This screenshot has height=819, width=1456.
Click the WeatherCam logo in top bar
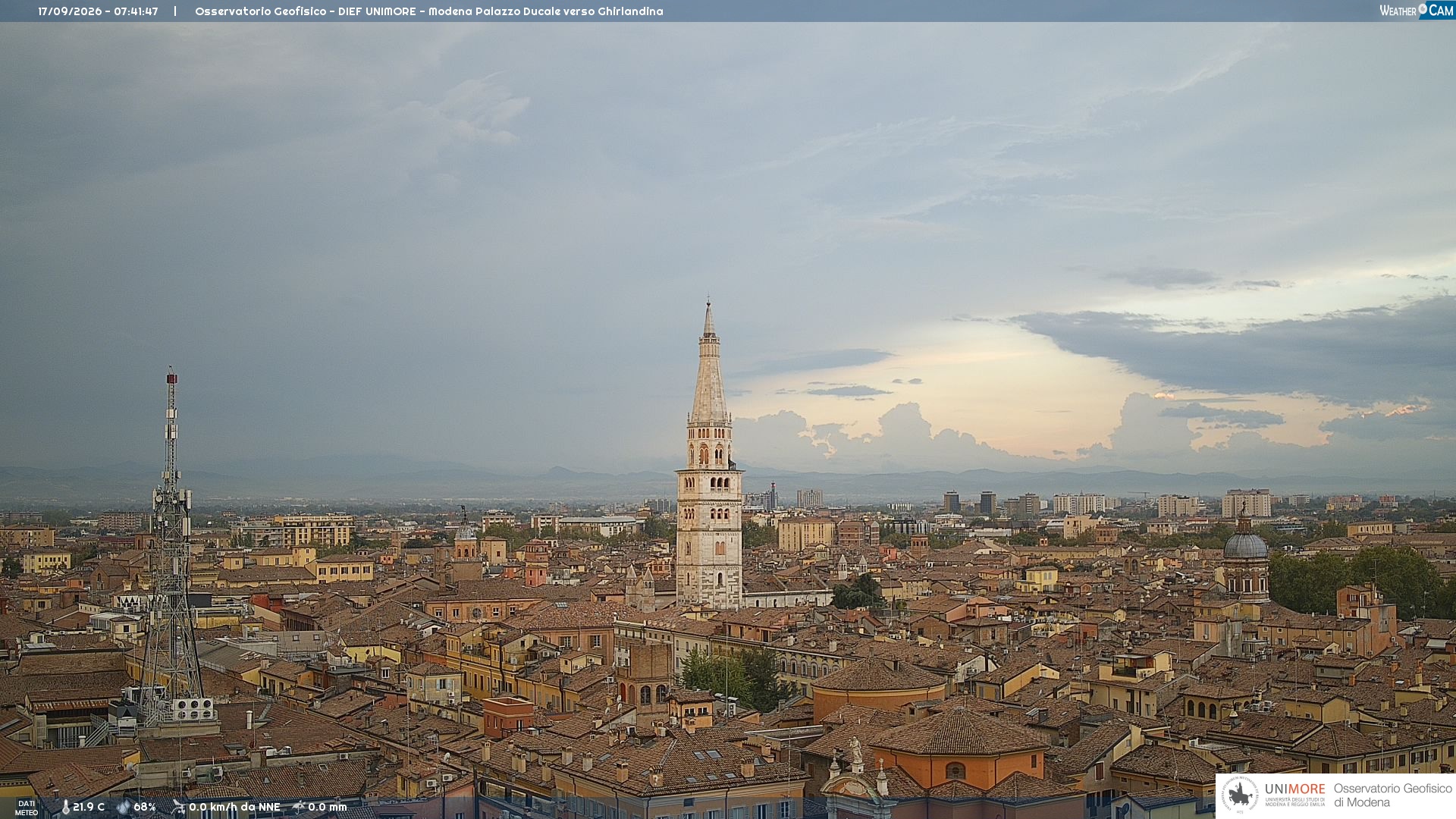click(1417, 10)
